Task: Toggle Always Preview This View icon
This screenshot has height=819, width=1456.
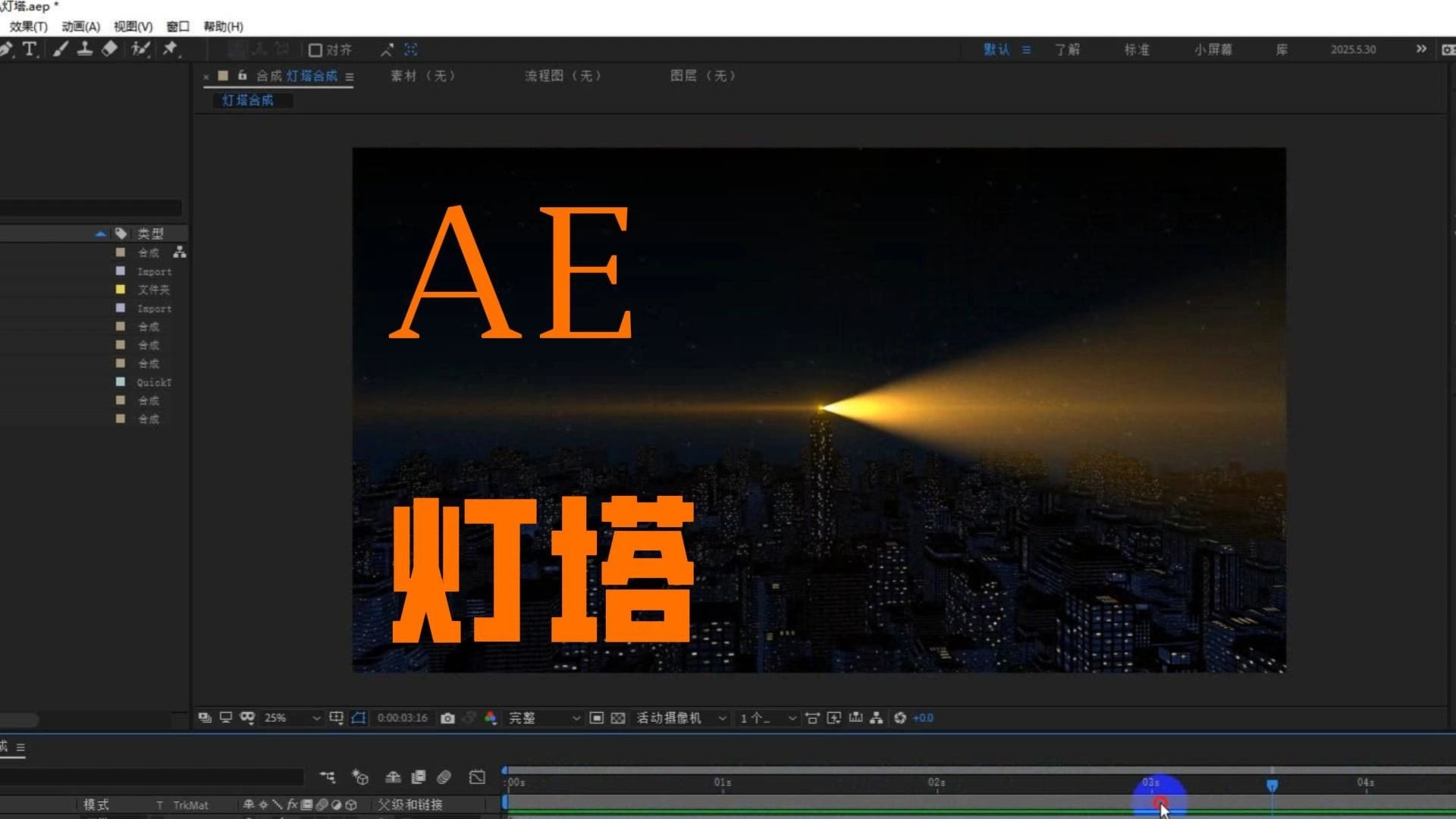Action: coord(205,717)
